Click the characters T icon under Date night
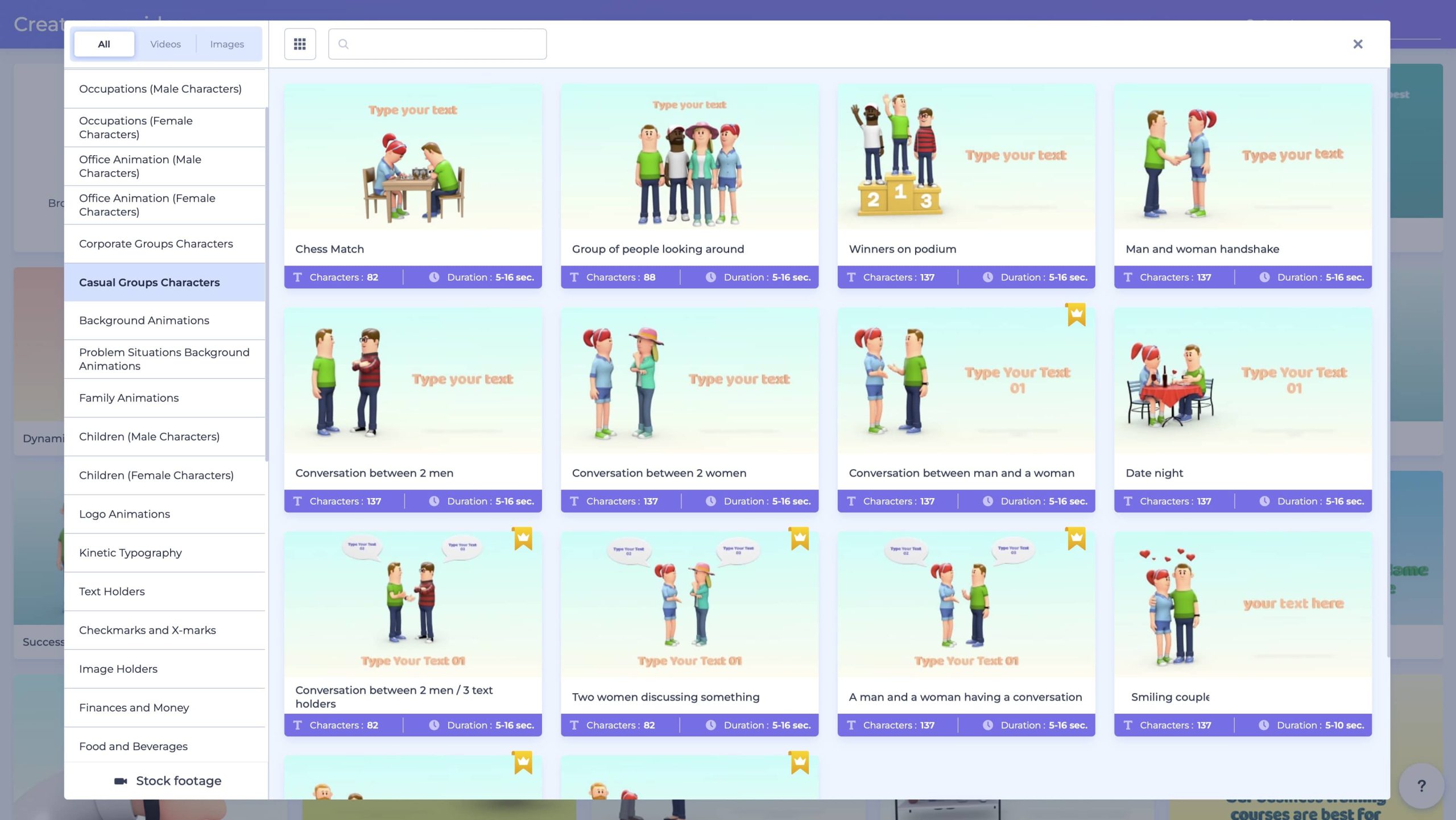The width and height of the screenshot is (1456, 820). coord(1128,501)
